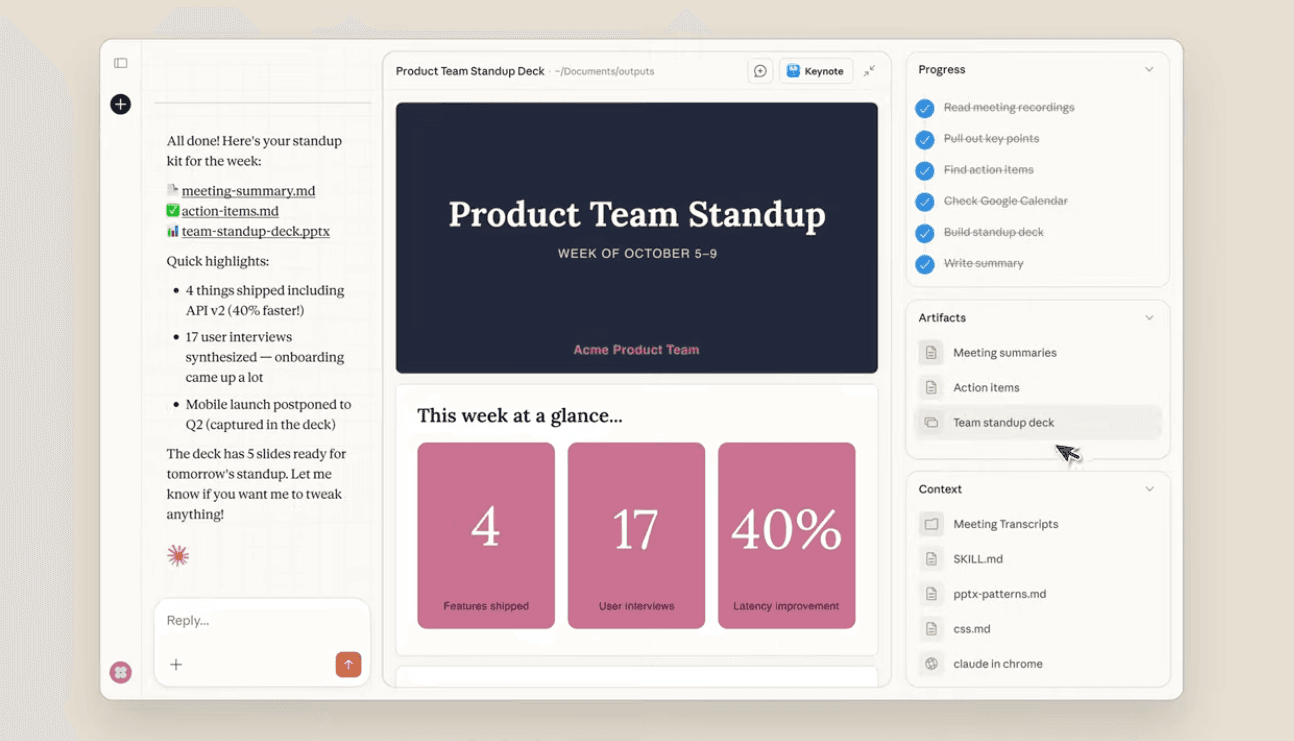This screenshot has height=741, width=1294.
Task: Select Team standup deck artifact
Action: (x=1003, y=423)
